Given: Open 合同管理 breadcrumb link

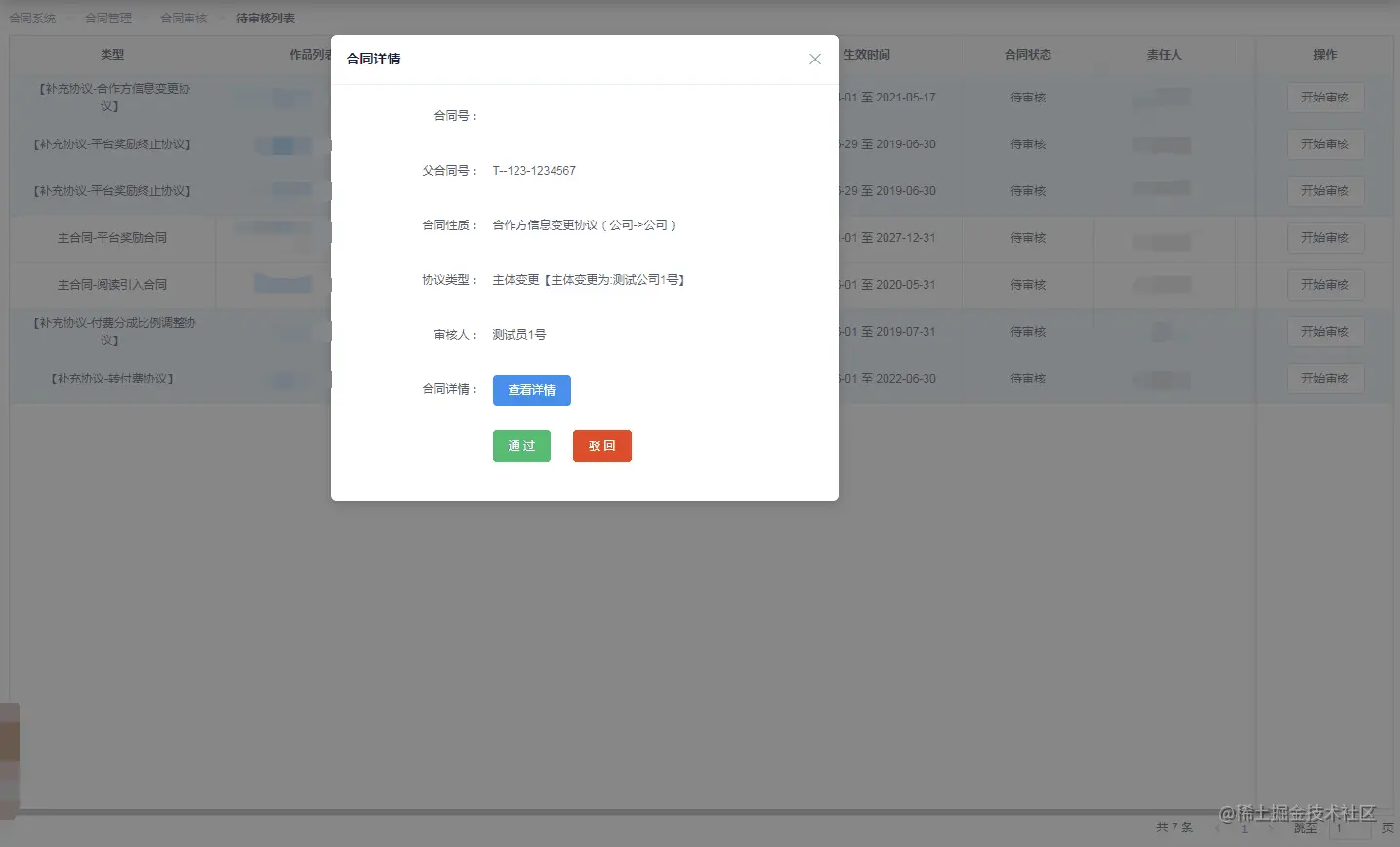Looking at the screenshot, I should click(x=108, y=19).
